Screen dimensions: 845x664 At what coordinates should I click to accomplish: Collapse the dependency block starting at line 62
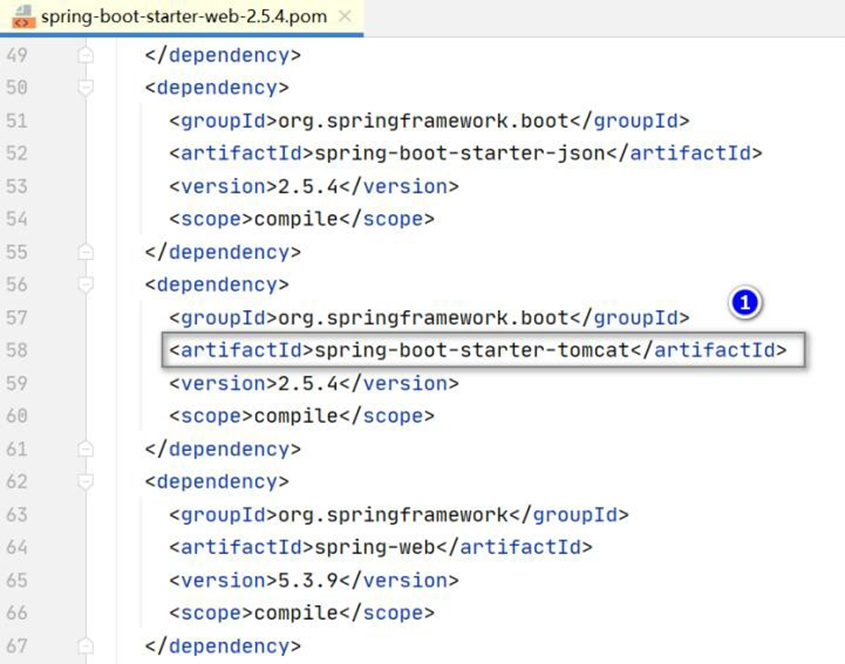(x=85, y=482)
